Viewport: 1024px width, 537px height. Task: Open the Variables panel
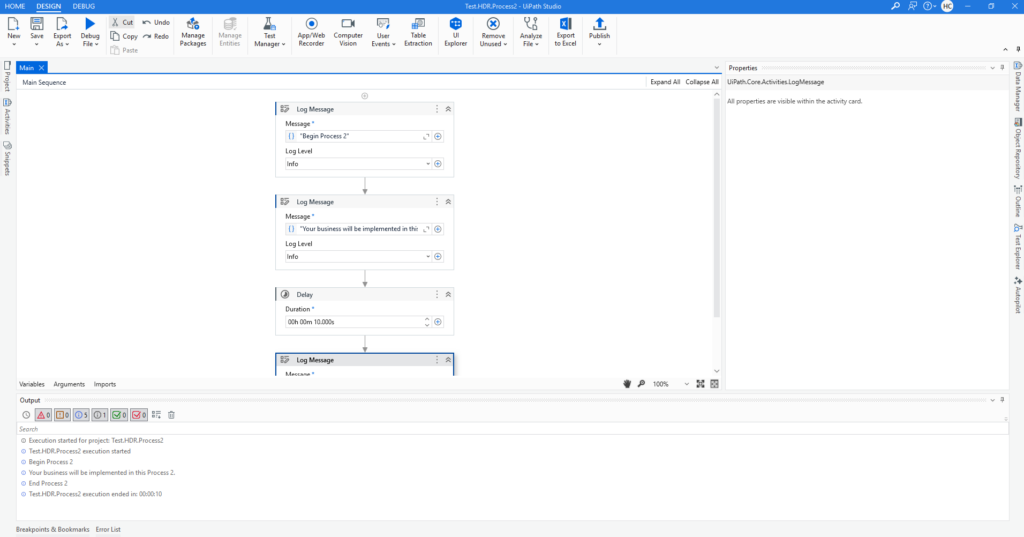(32, 384)
